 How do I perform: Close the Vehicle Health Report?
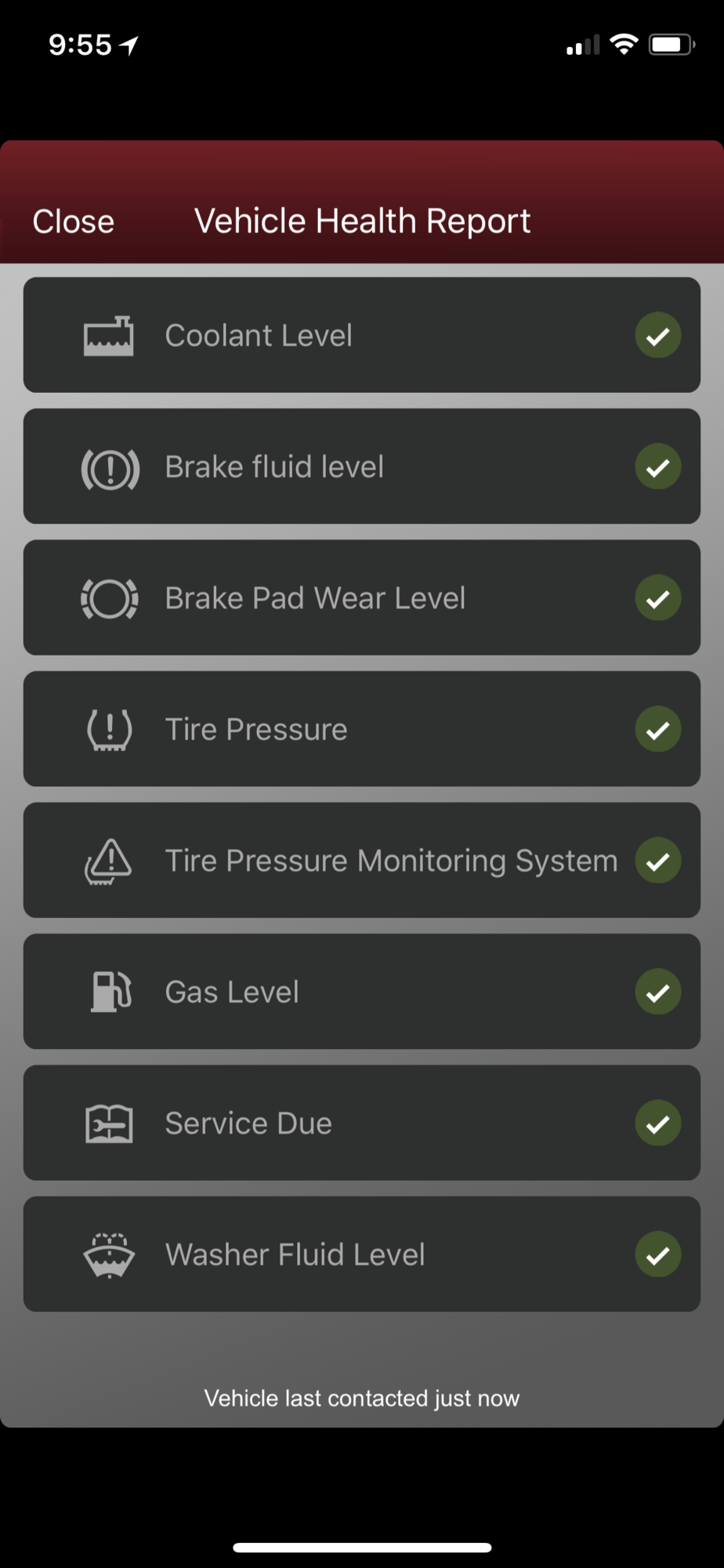tap(74, 222)
